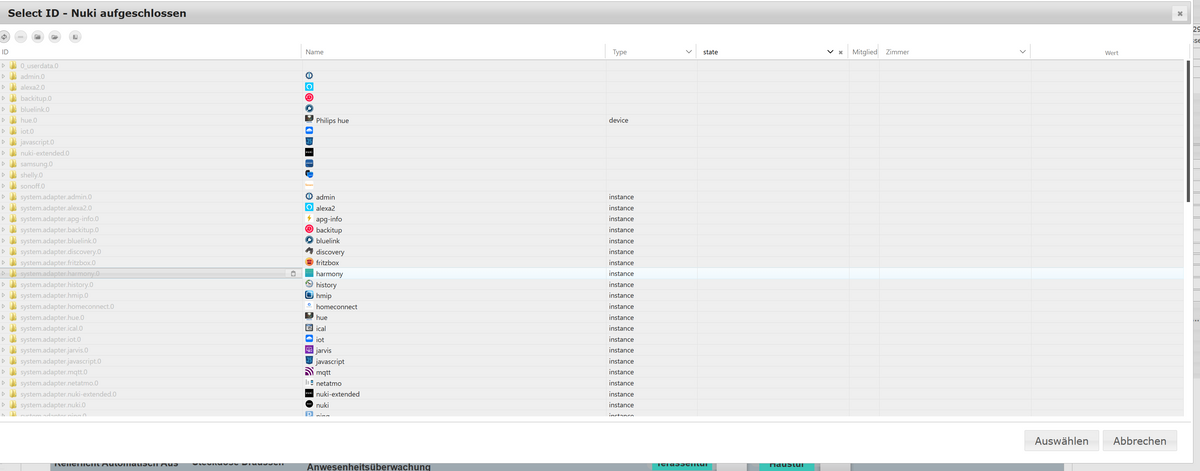Expand the hue.0 tree node
Screen dimensions: 1200x471
[x=4, y=120]
